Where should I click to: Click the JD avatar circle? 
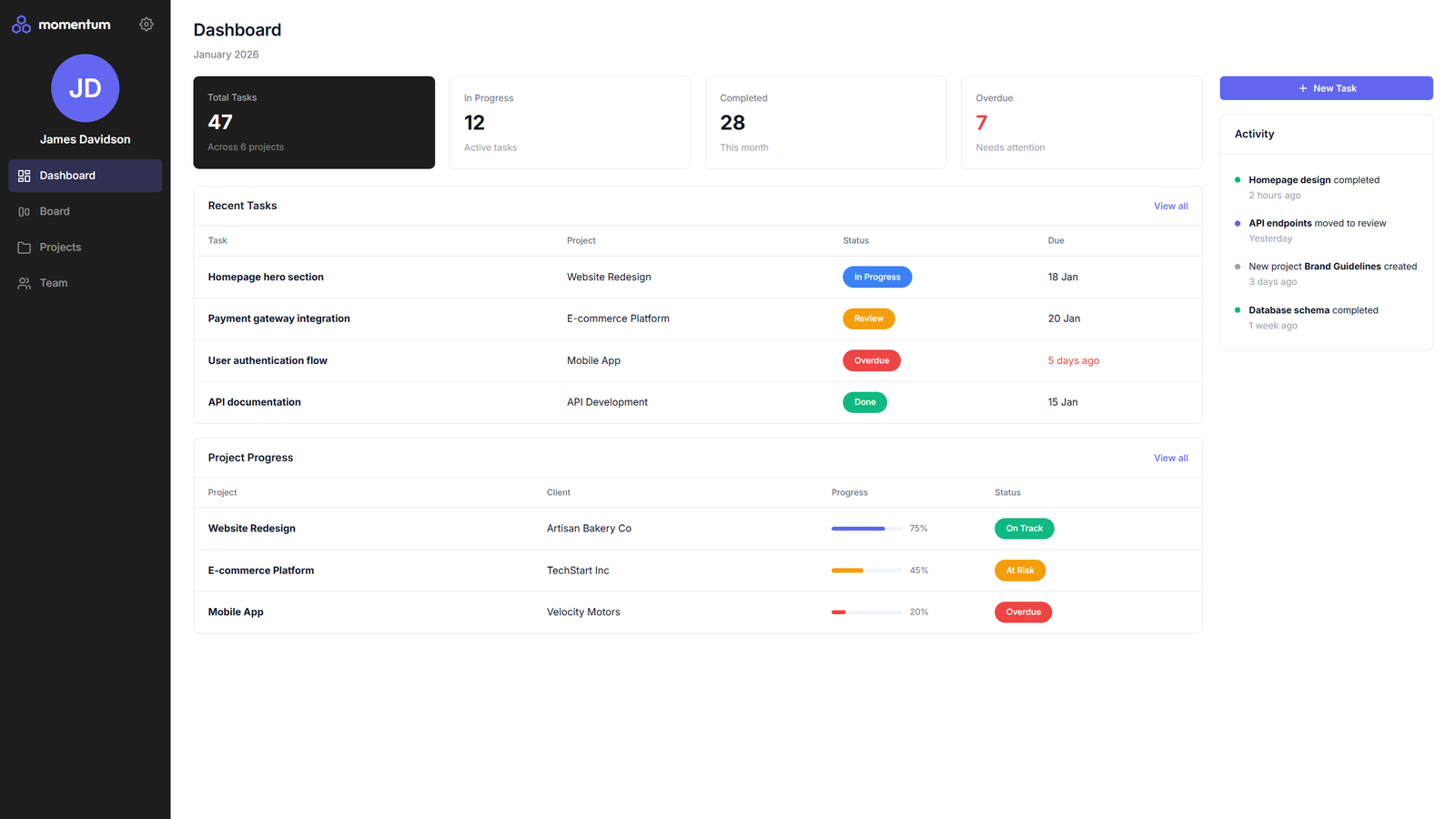pos(85,88)
